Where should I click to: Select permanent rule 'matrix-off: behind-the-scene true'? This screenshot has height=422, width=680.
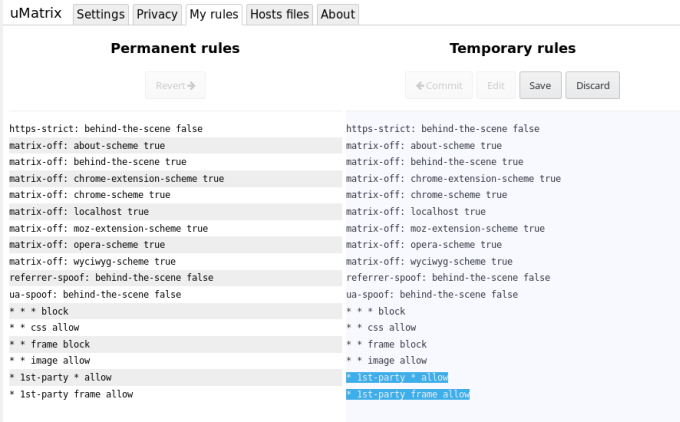(176, 162)
